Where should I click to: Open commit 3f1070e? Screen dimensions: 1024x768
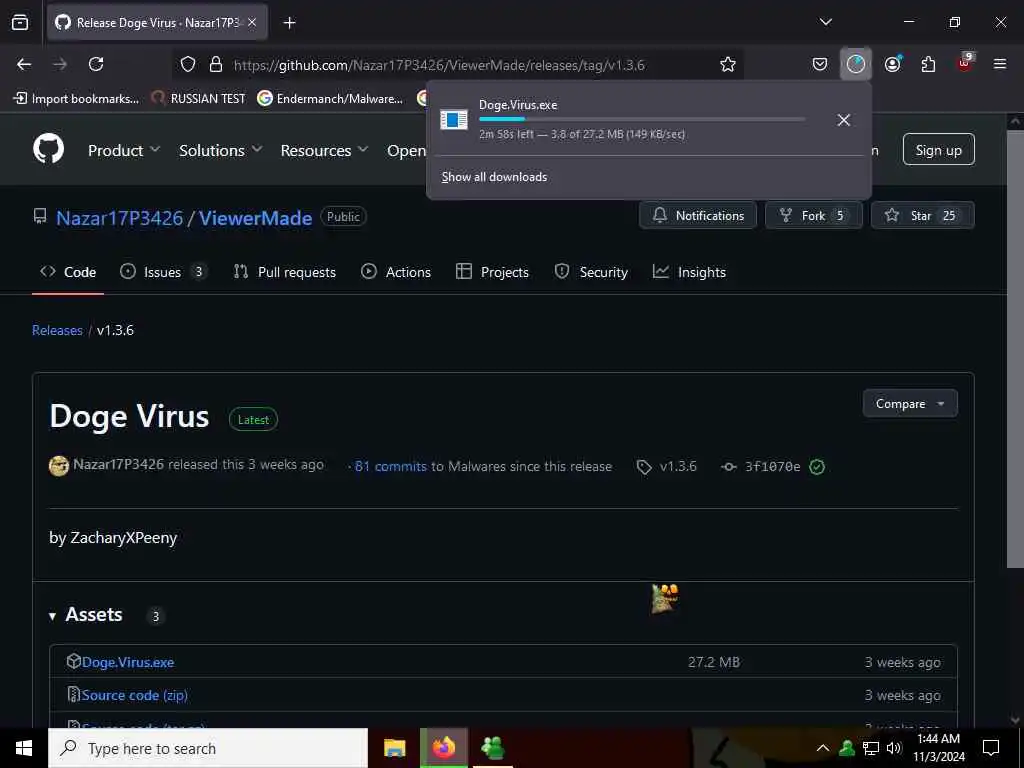tap(773, 466)
